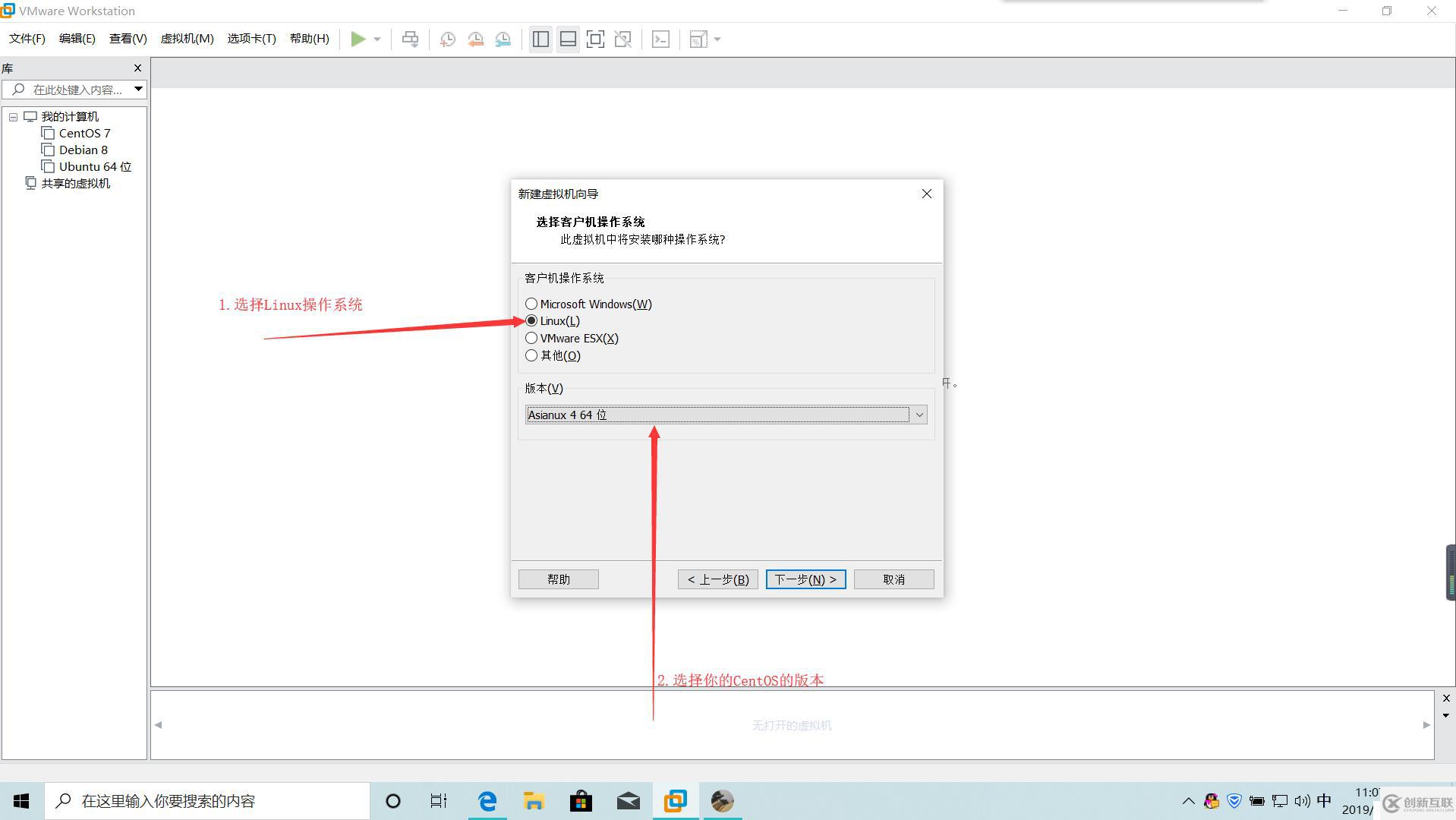This screenshot has height=820, width=1456.
Task: Click the green power on play icon
Action: pos(358,39)
